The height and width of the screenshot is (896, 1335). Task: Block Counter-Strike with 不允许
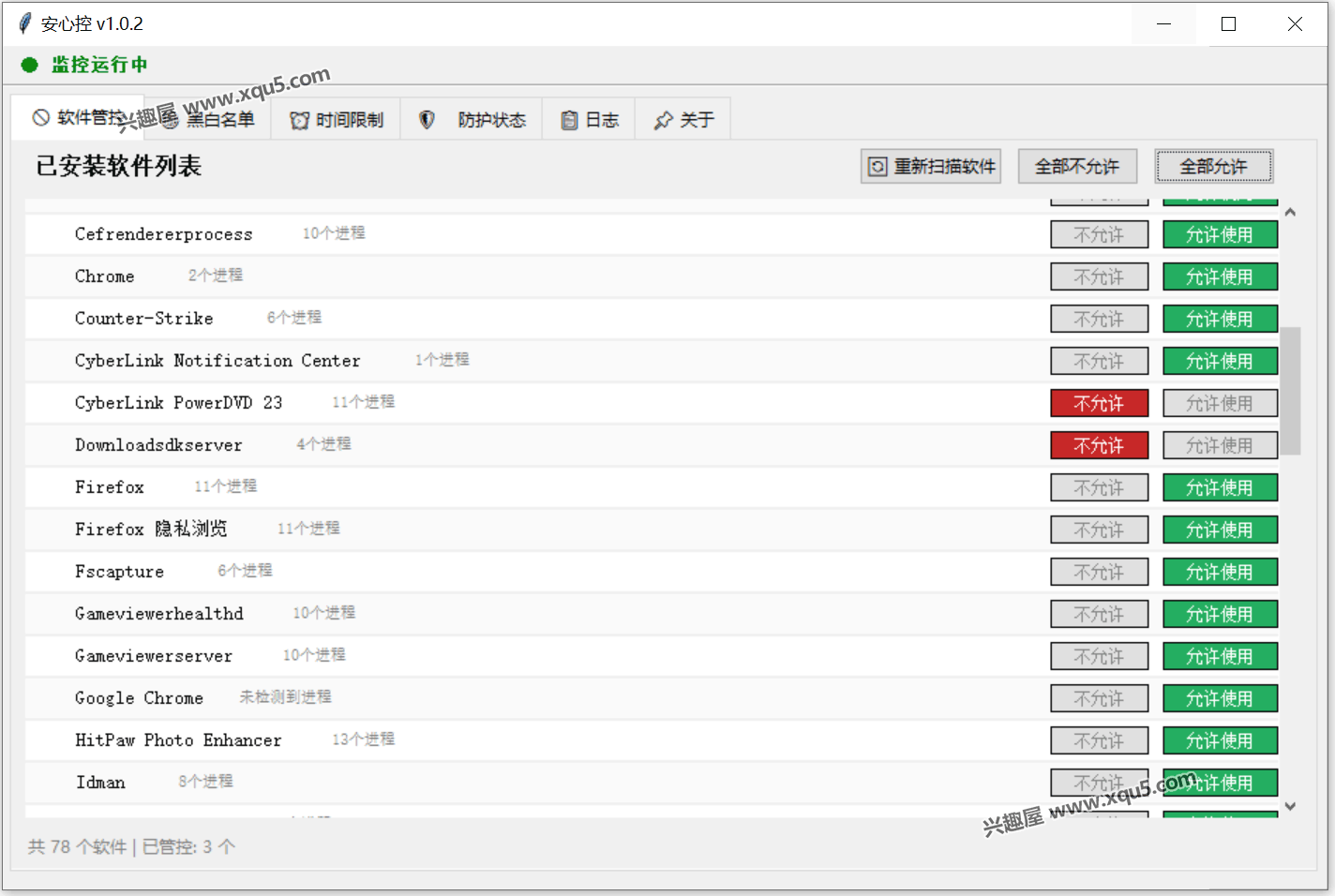[1099, 319]
